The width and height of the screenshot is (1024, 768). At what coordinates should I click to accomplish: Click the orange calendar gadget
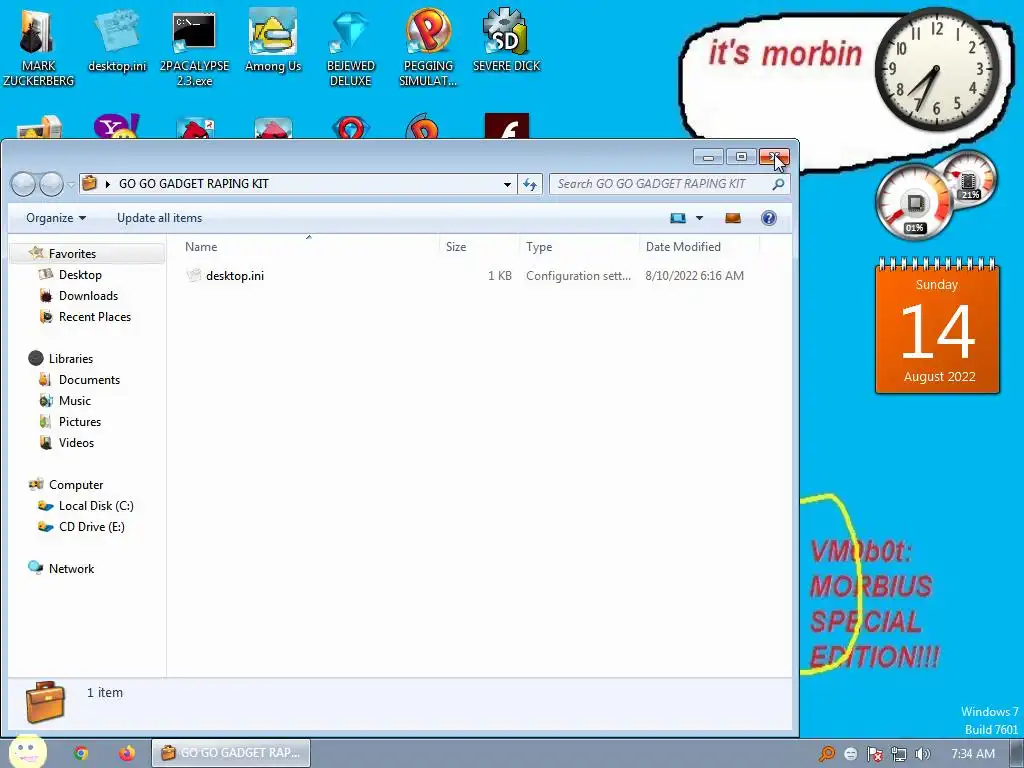click(x=937, y=326)
